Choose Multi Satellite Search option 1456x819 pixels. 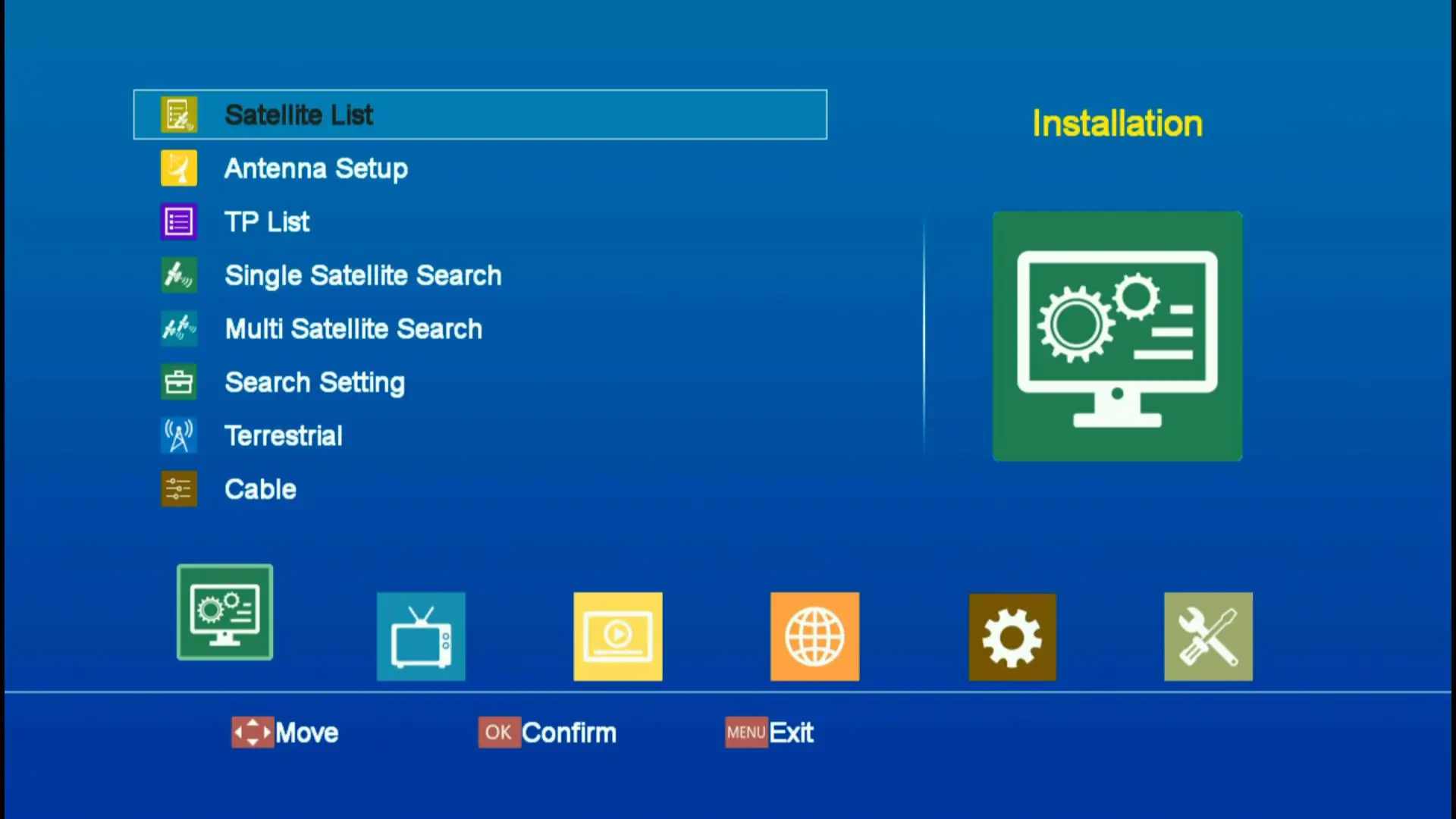(x=353, y=329)
